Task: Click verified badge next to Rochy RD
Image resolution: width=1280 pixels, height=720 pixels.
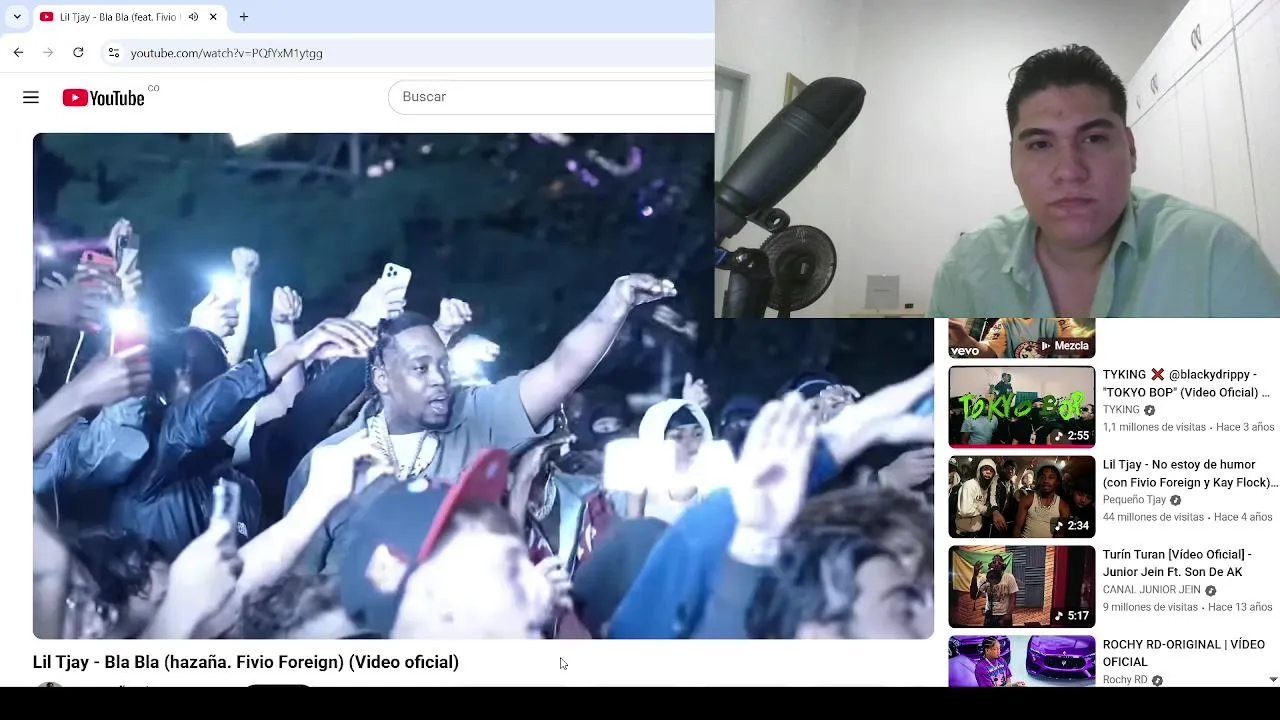Action: click(1157, 680)
